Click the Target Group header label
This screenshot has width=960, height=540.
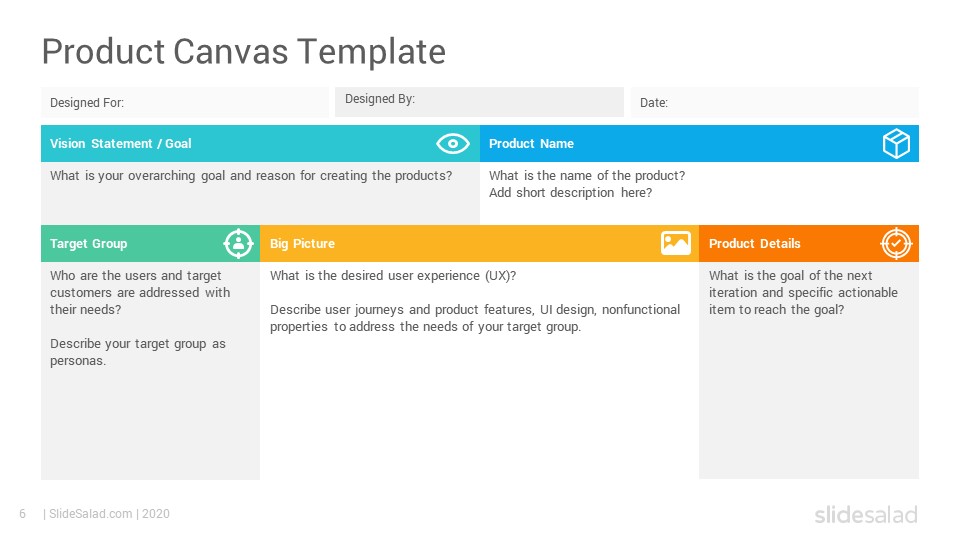point(88,244)
